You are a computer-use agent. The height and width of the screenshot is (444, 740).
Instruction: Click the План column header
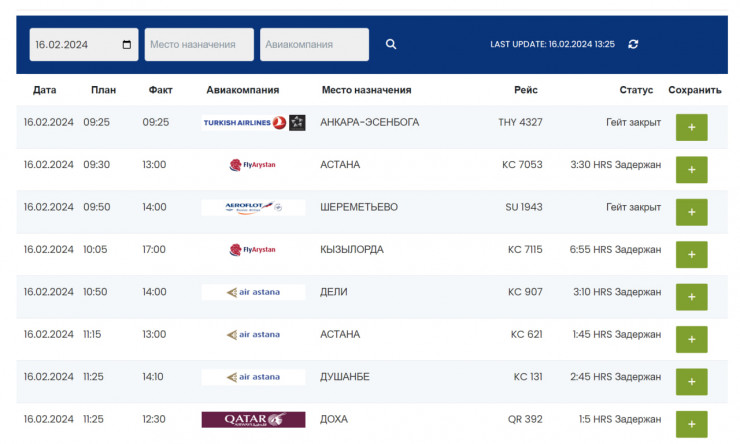pyautogui.click(x=103, y=90)
